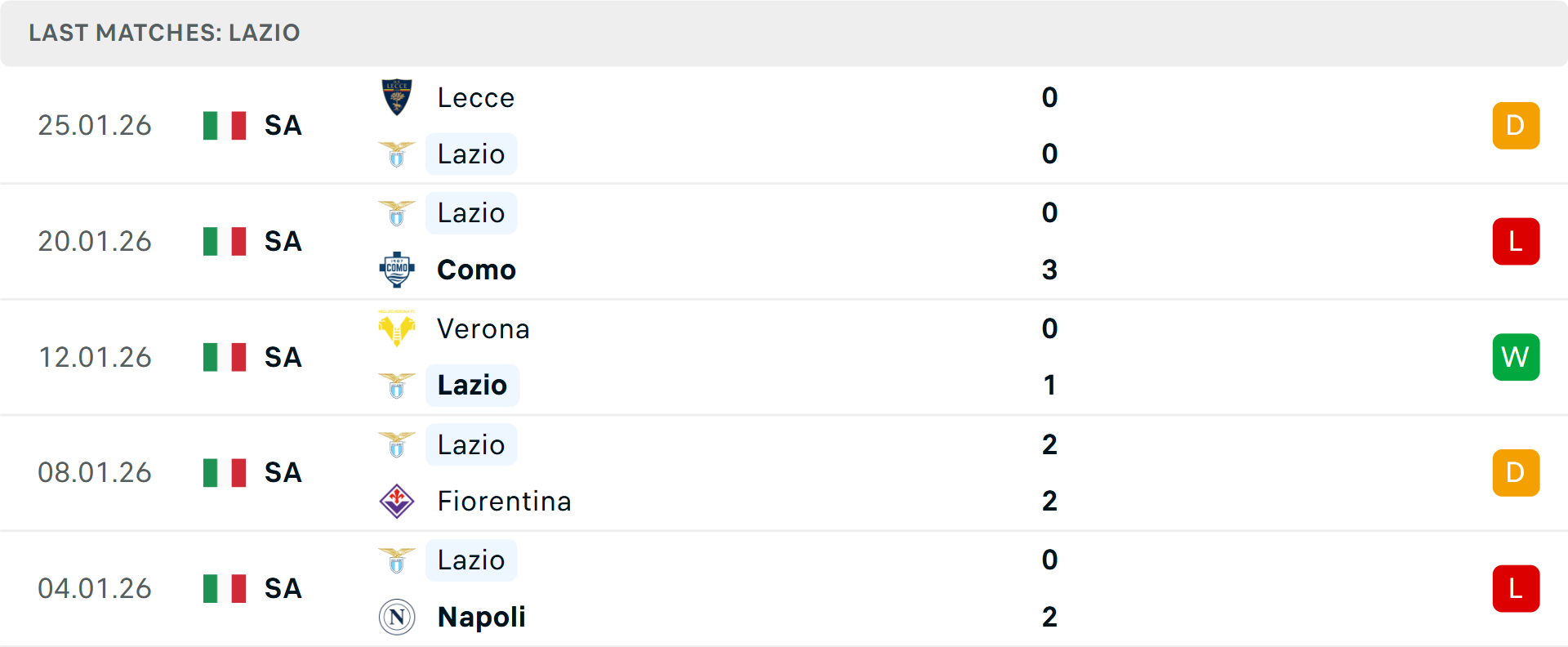Viewport: 1568px width, 647px height.
Task: Click the Verona team name
Action: point(483,328)
